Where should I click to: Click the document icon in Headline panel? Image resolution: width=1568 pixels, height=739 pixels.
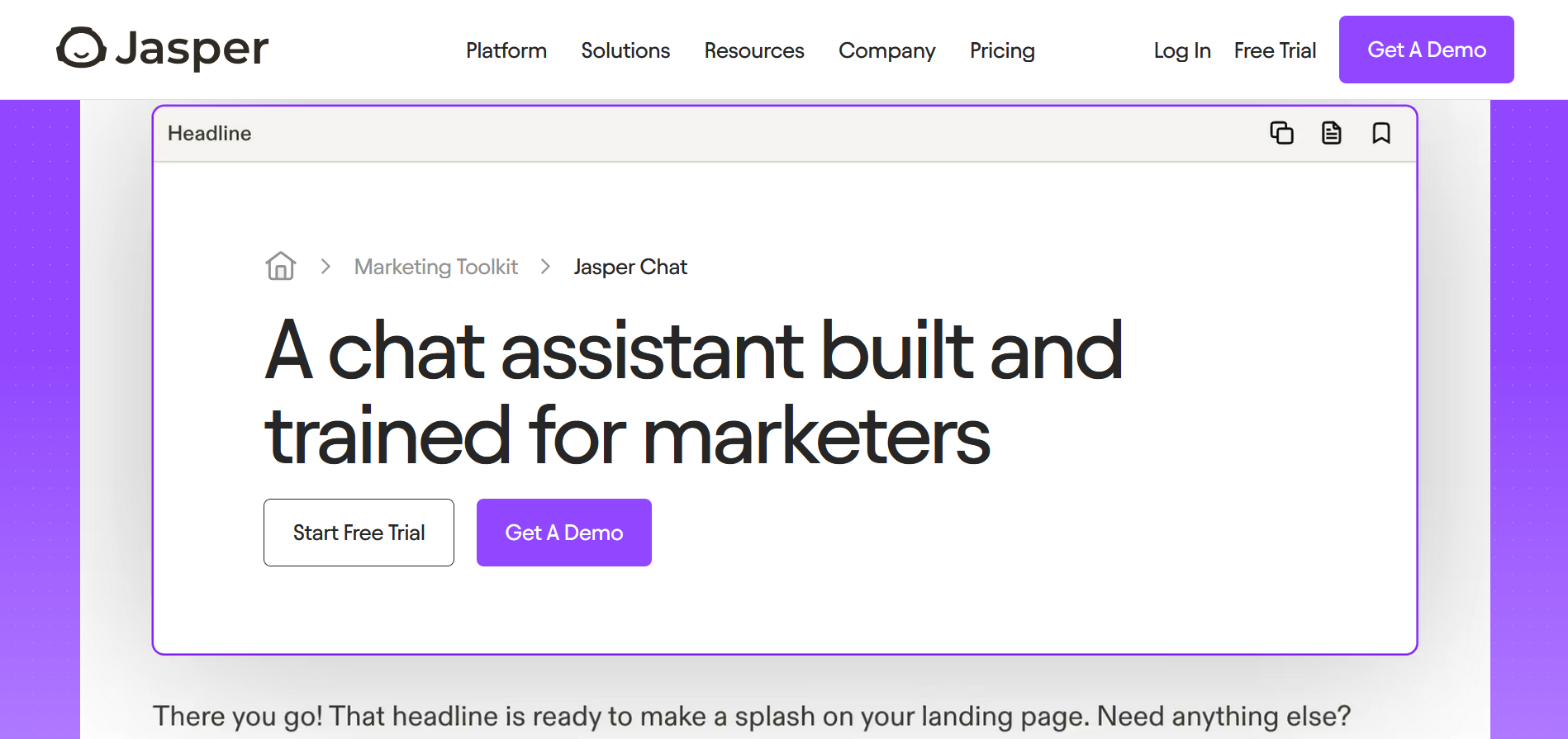pyautogui.click(x=1331, y=133)
